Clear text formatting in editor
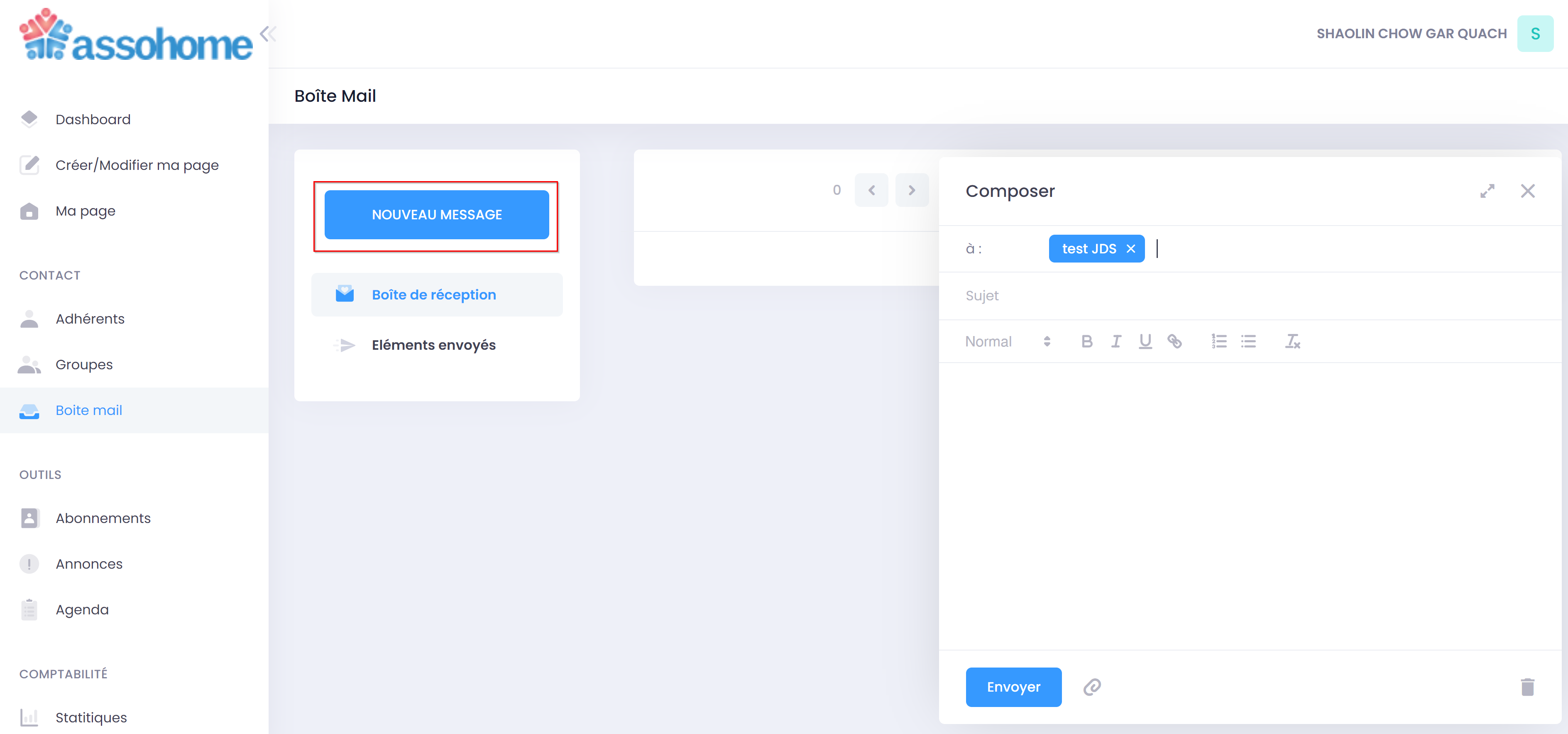1568x734 pixels. (1292, 341)
